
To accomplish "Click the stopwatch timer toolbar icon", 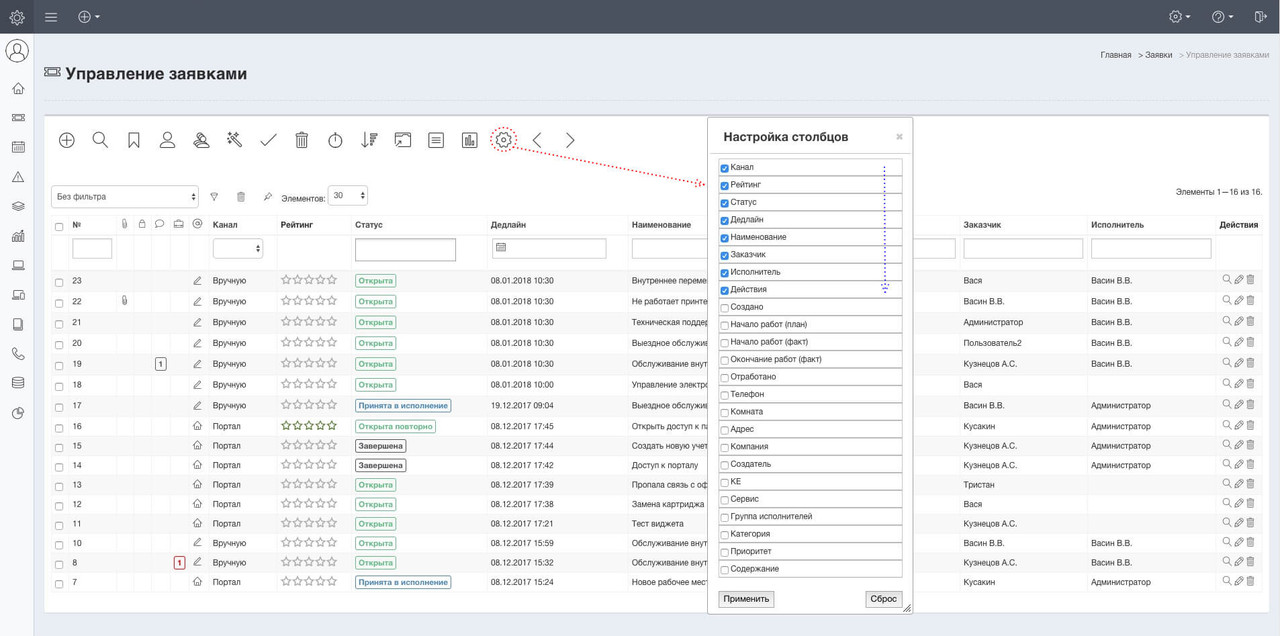I will tap(336, 140).
